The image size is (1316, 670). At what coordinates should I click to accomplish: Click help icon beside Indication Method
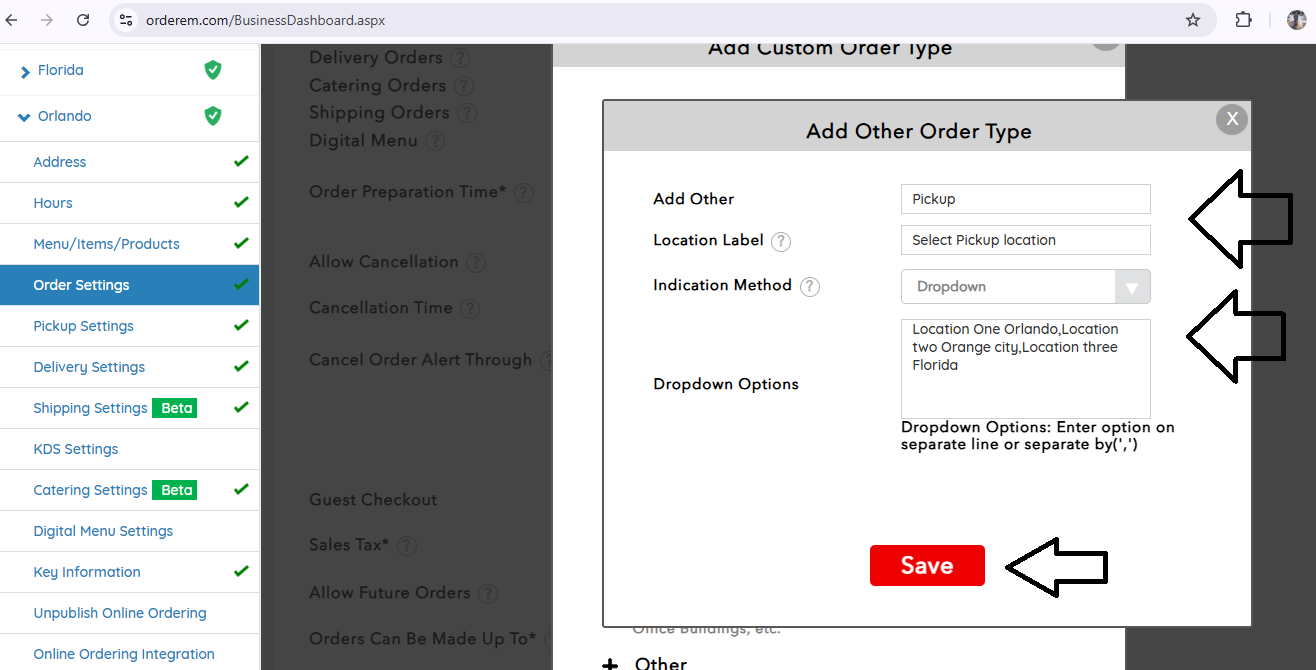(x=810, y=287)
